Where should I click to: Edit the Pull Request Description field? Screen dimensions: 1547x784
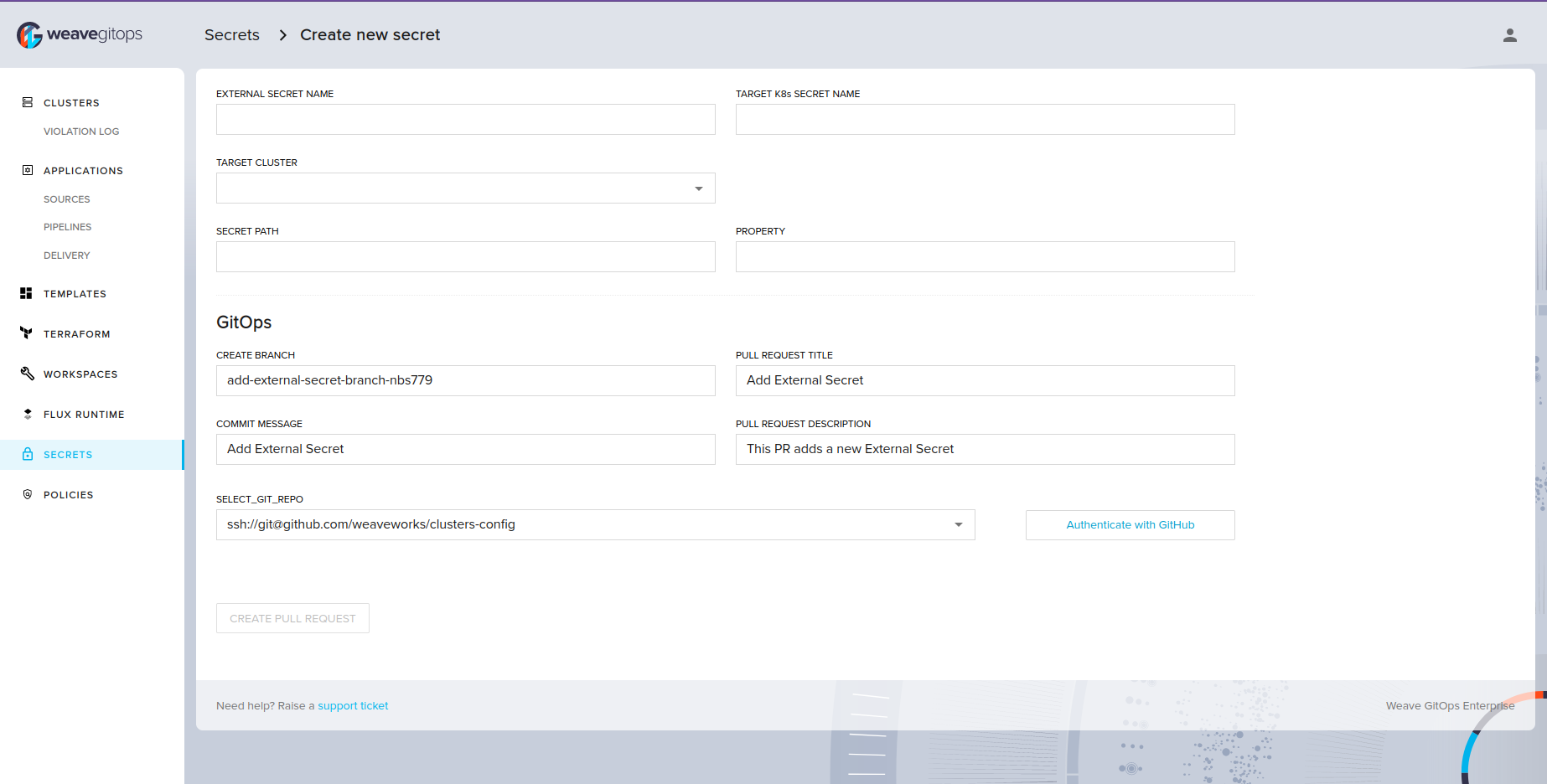tap(986, 449)
